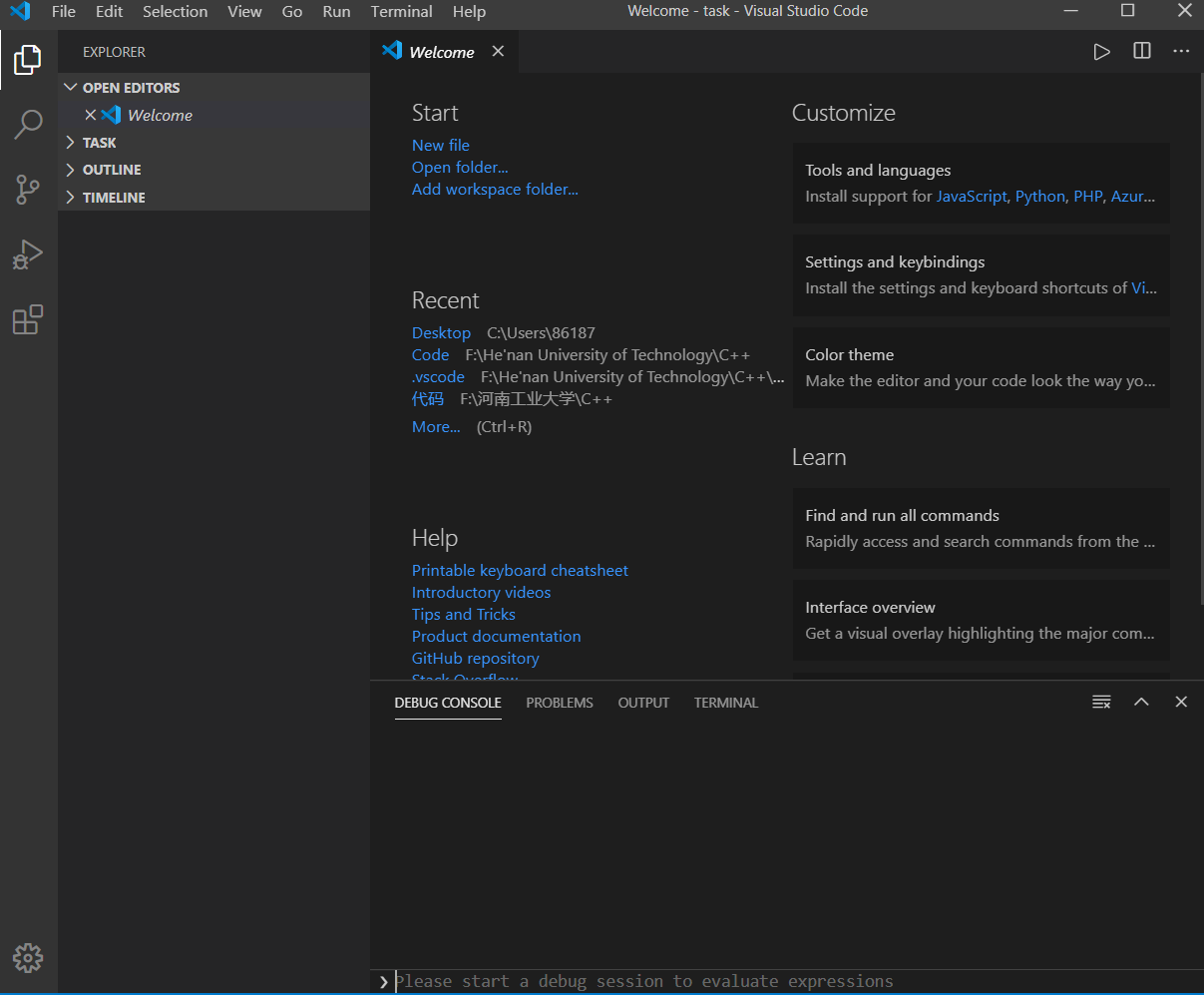Open the Introductory videos link
Screen dimensions: 1204x995
point(481,592)
